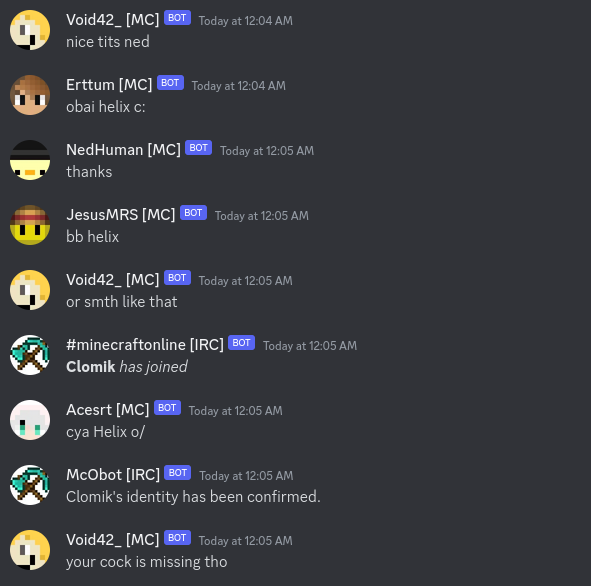
Task: Click the 'obai helix c:' message text
Action: point(106,107)
